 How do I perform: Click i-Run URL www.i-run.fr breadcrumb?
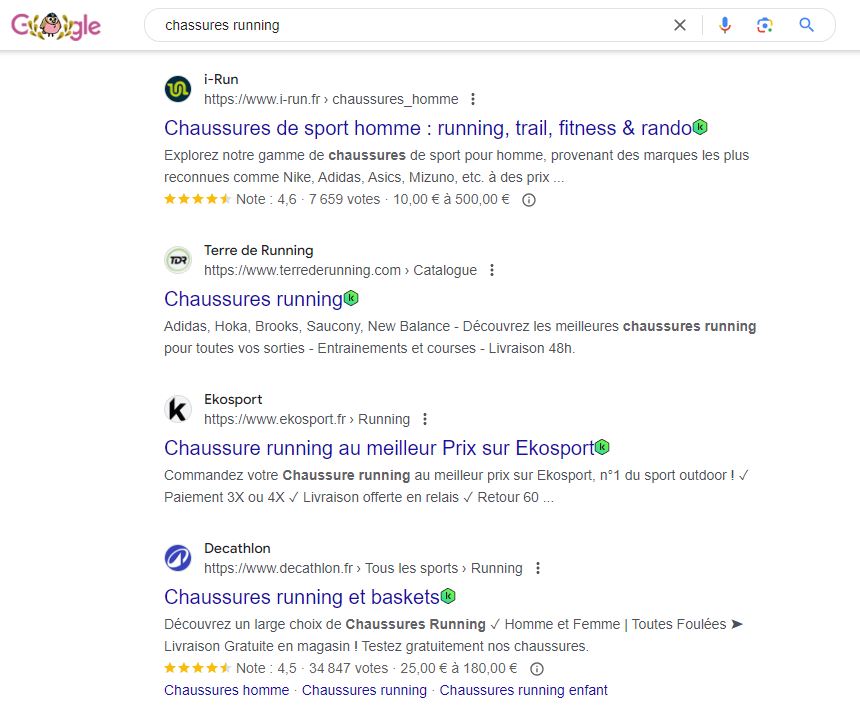tap(331, 99)
